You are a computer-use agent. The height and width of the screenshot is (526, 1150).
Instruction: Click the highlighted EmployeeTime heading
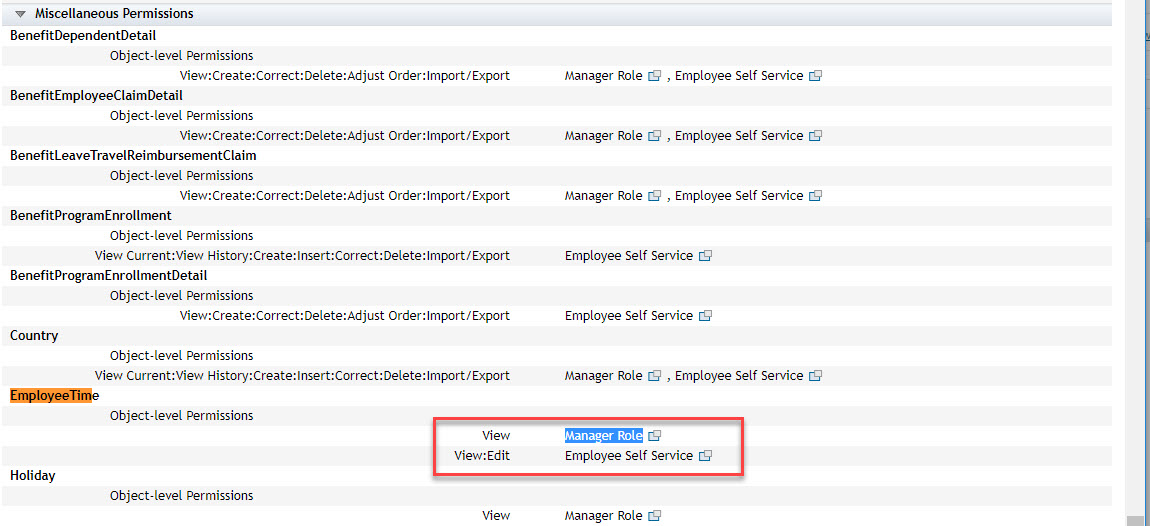point(54,395)
